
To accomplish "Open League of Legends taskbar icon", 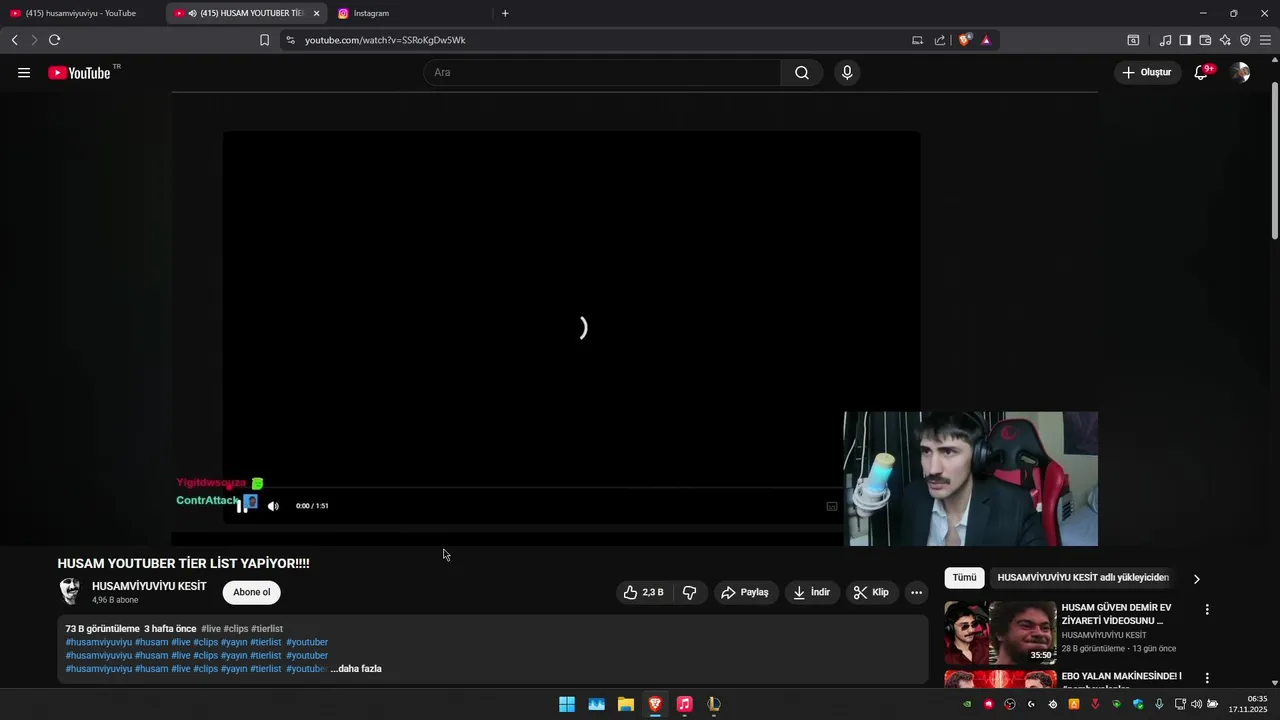I will click(713, 704).
